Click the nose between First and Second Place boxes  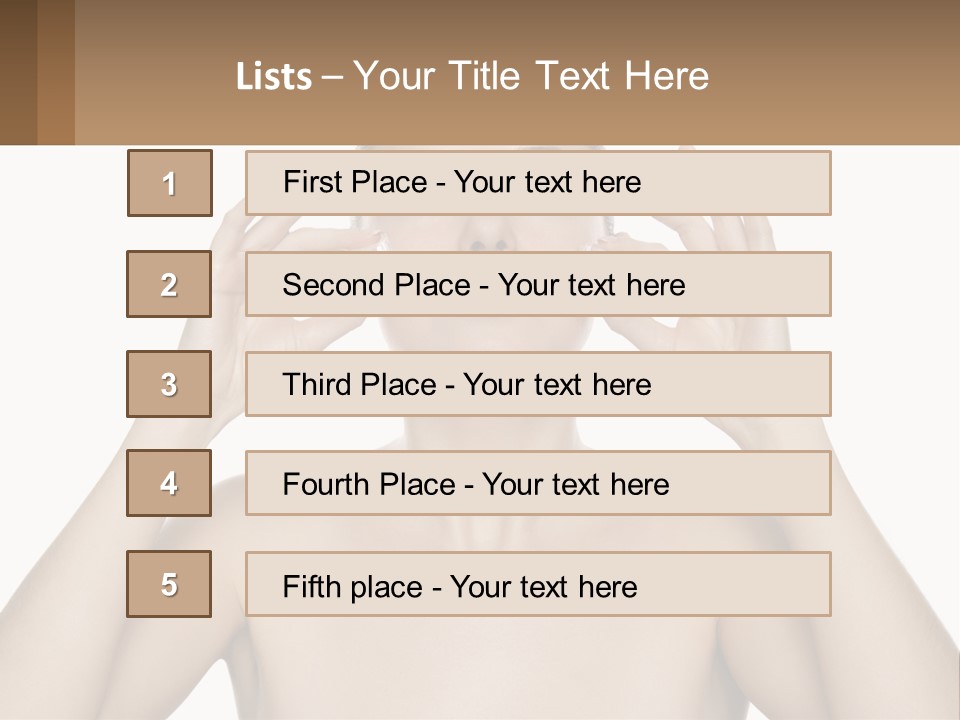(487, 235)
